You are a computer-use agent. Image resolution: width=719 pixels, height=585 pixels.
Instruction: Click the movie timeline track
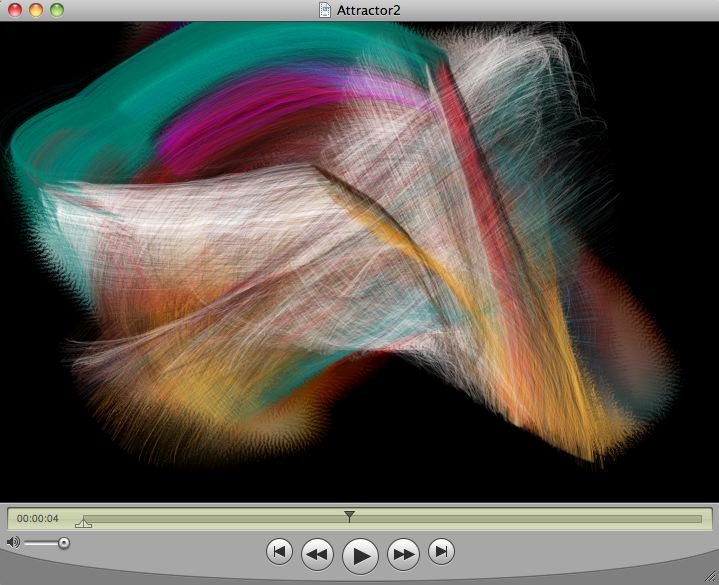click(x=393, y=519)
